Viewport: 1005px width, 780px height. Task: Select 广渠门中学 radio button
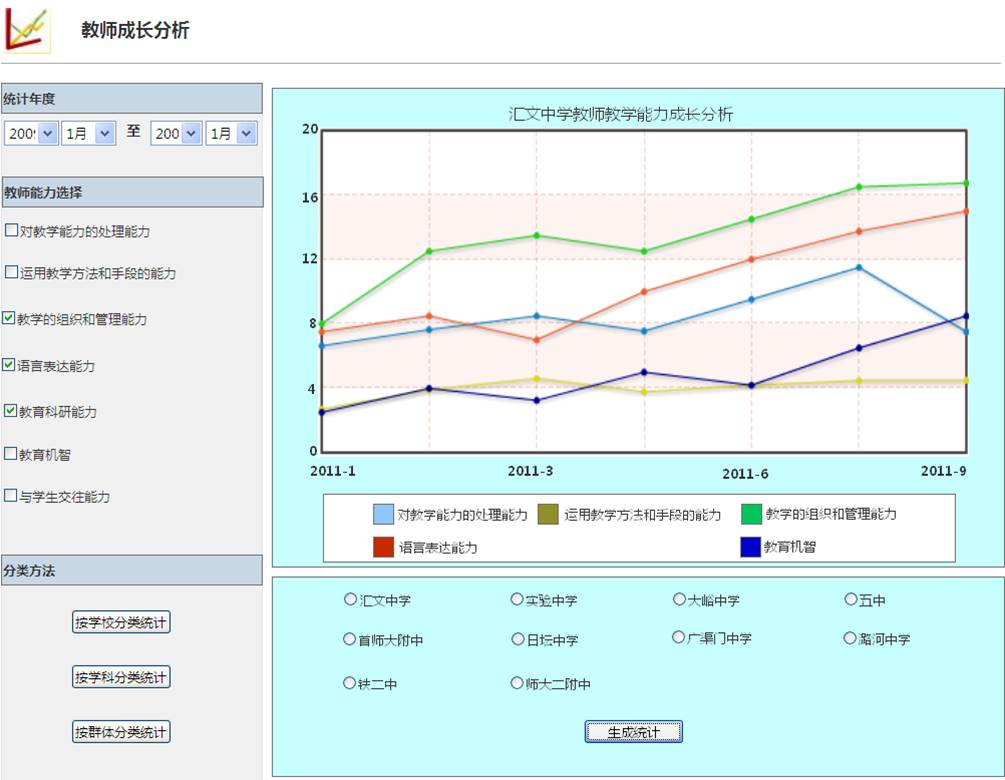click(678, 637)
